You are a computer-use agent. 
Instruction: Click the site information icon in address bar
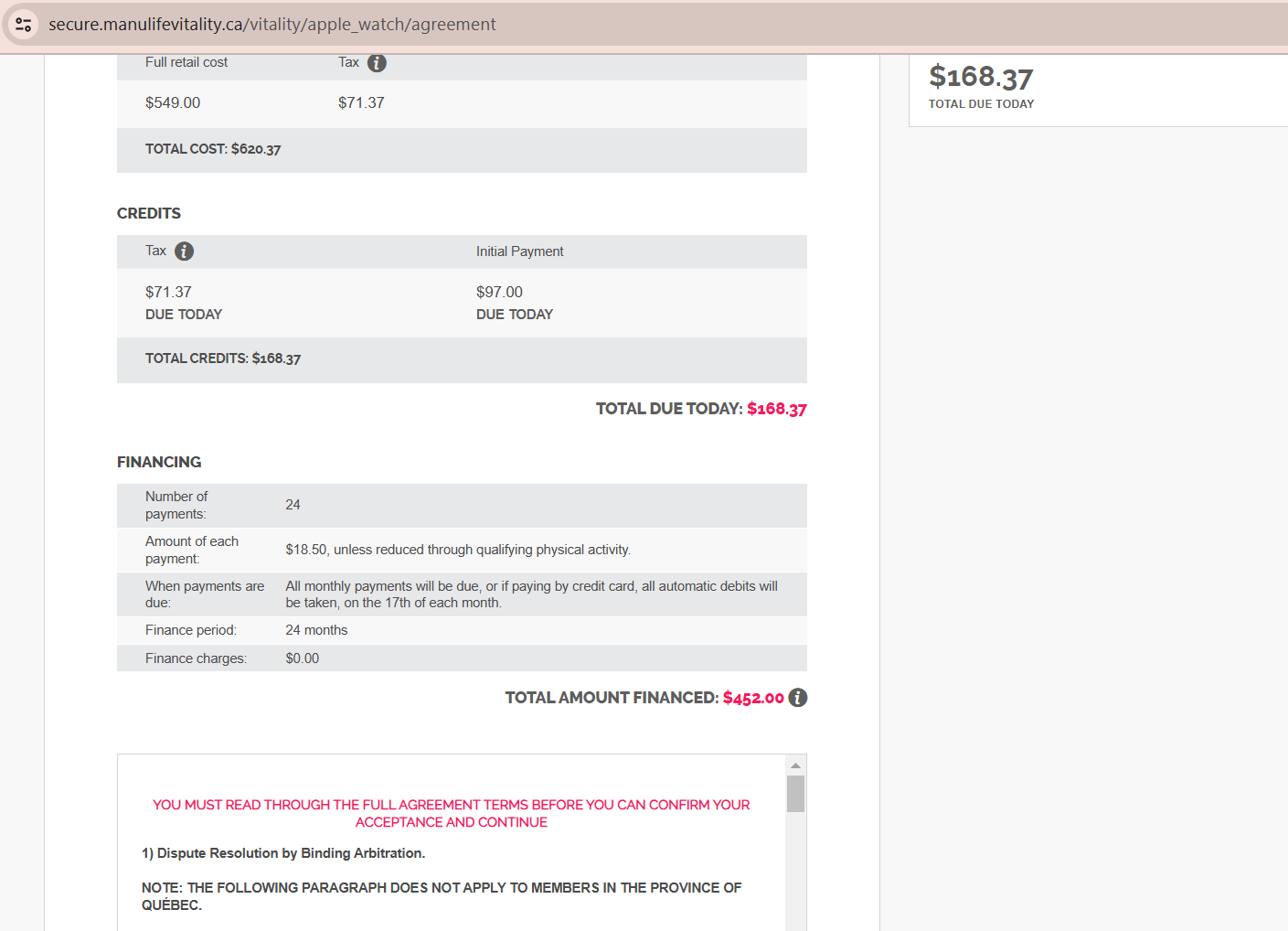24,25
